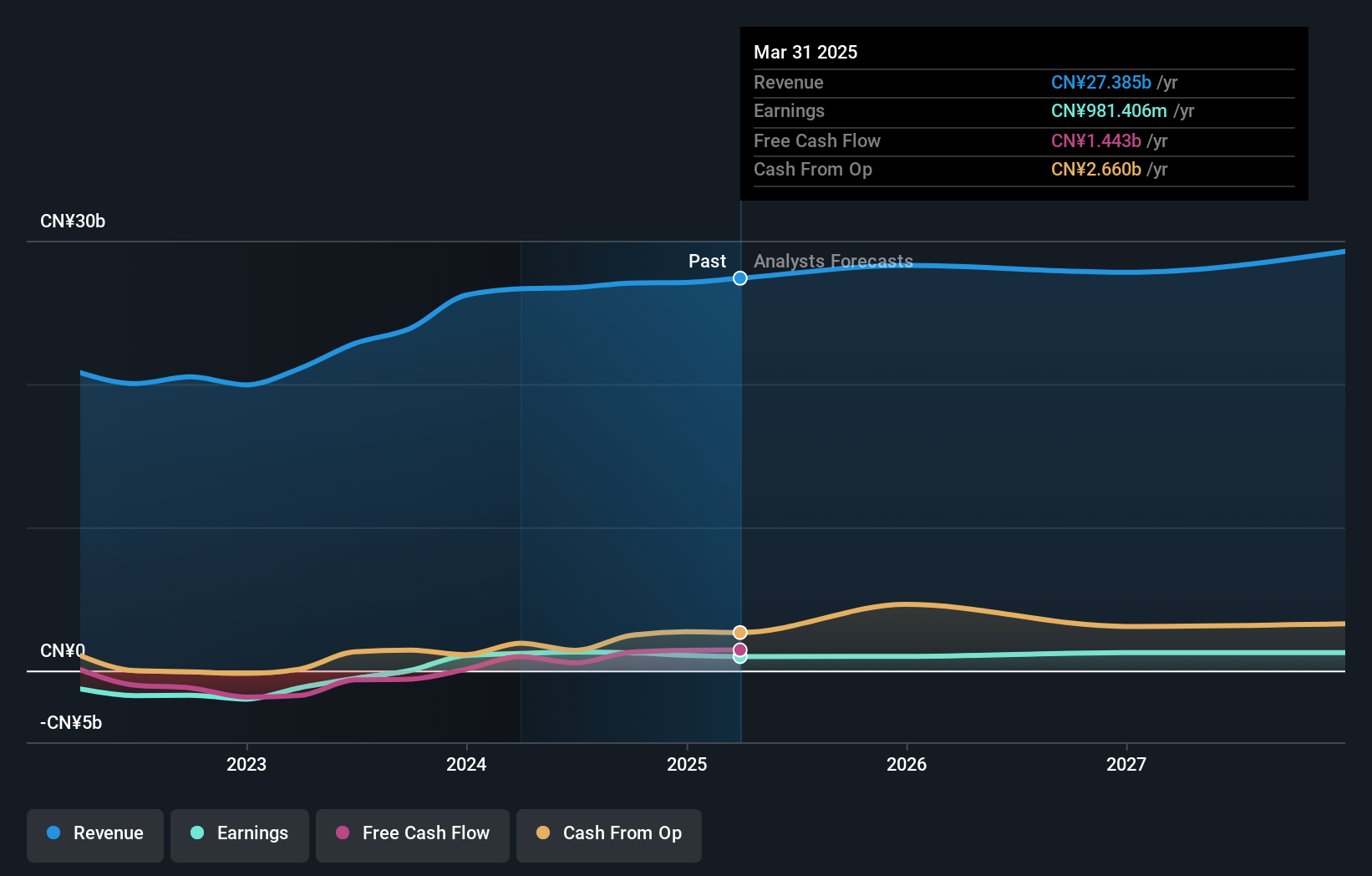Click the CN¥30b axis label

coord(73,221)
